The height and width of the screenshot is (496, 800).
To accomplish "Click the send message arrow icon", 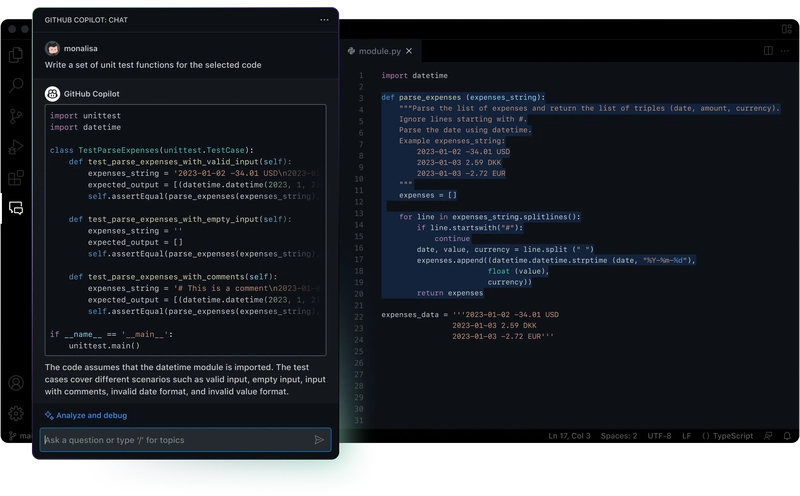I will (319, 440).
